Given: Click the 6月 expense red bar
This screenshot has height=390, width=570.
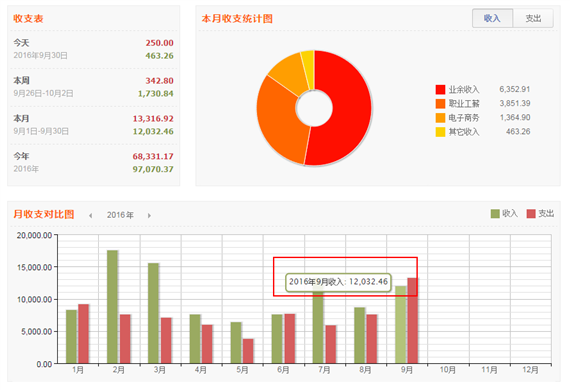Looking at the screenshot, I should [x=290, y=338].
